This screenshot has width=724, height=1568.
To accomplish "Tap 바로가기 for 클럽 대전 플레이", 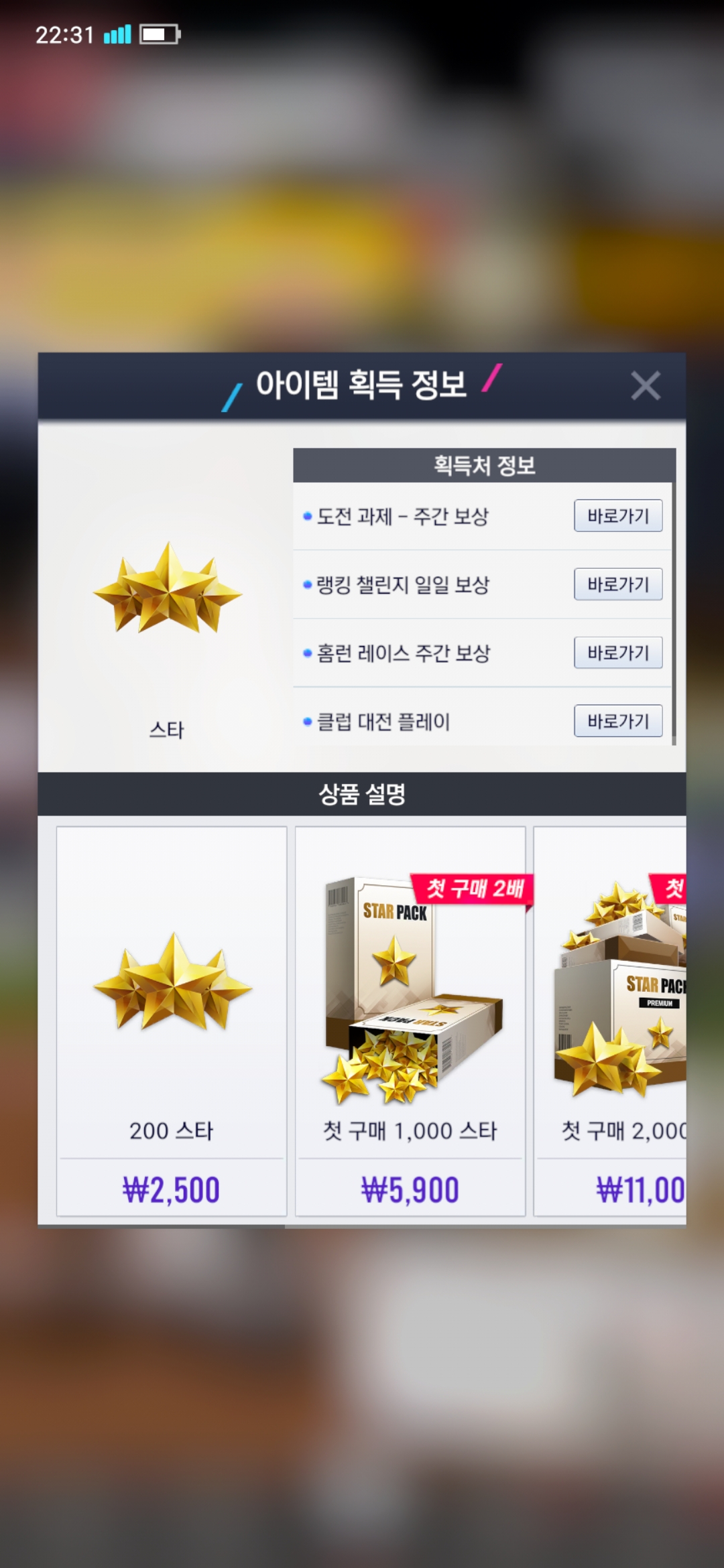I will (618, 721).
